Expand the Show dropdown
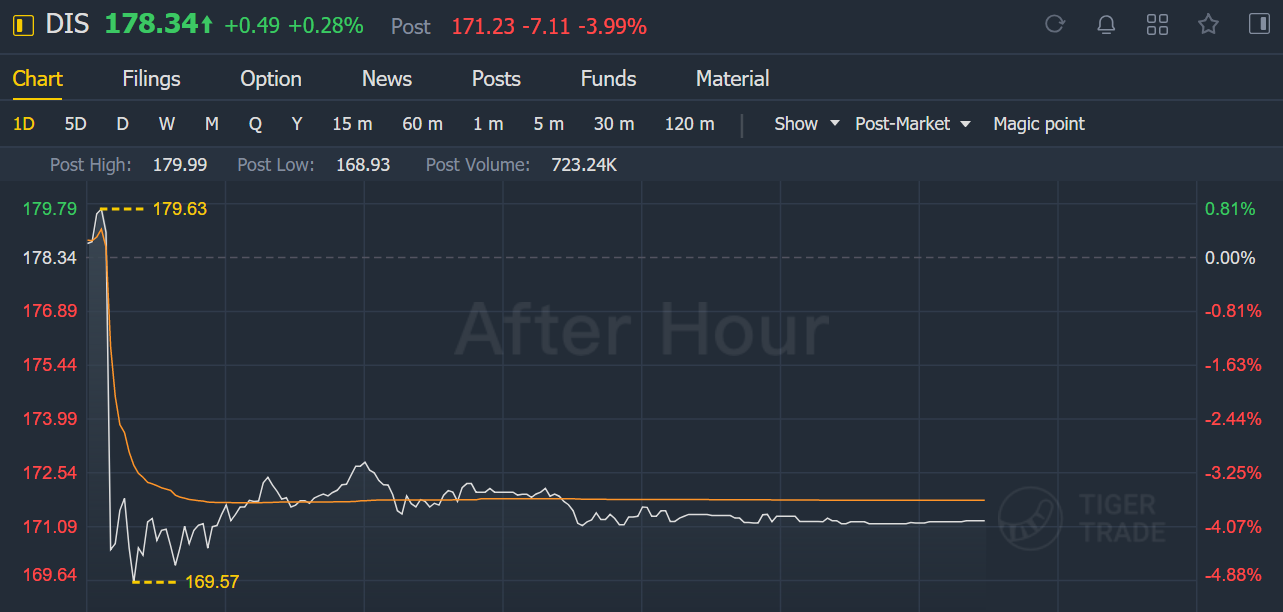 click(809, 124)
